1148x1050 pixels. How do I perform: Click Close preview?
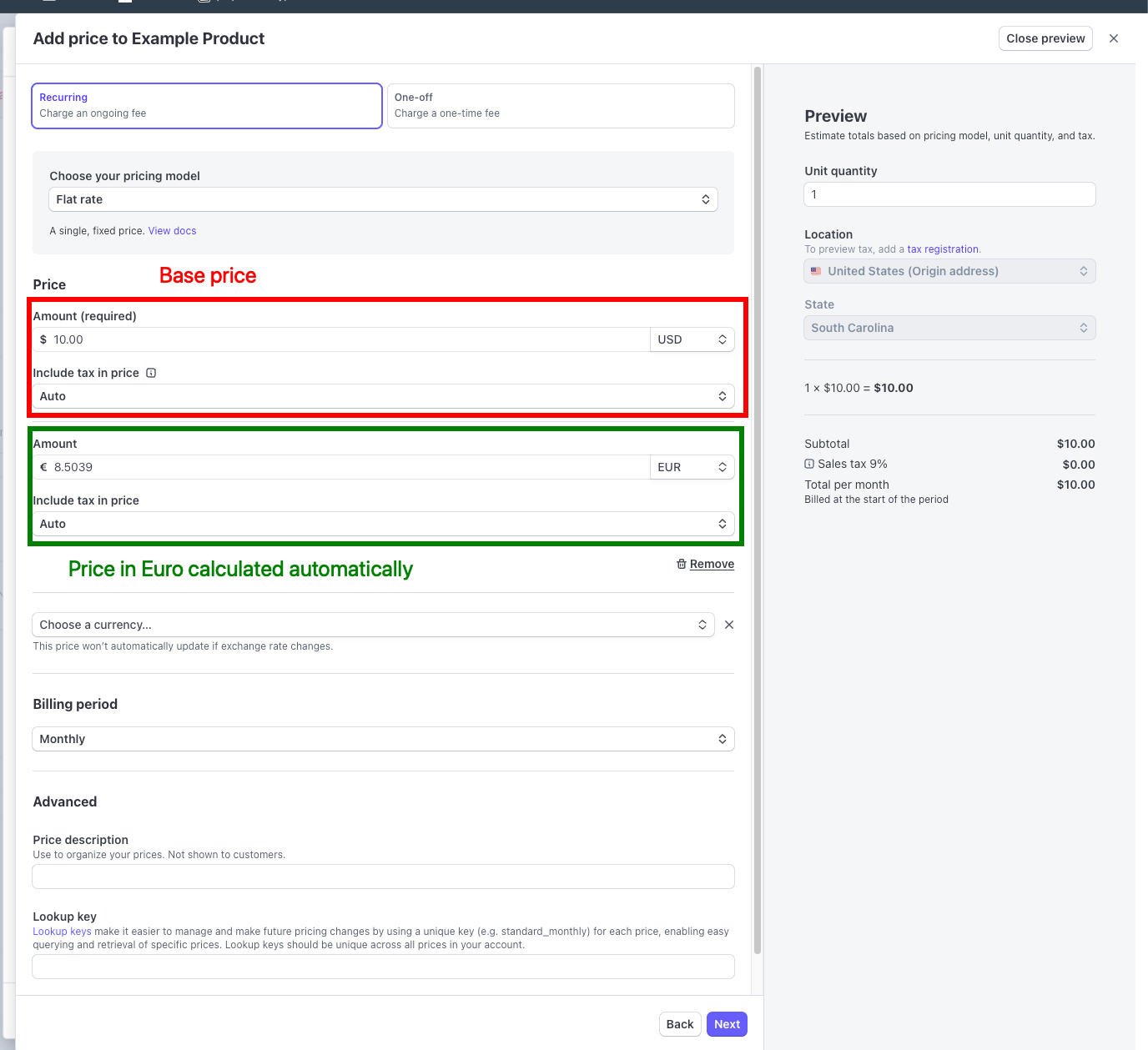pyautogui.click(x=1045, y=38)
